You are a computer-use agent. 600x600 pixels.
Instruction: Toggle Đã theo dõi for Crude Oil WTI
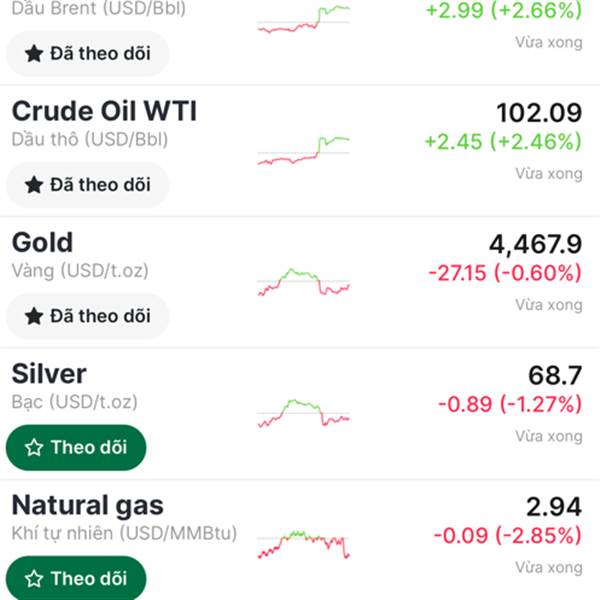[87, 185]
